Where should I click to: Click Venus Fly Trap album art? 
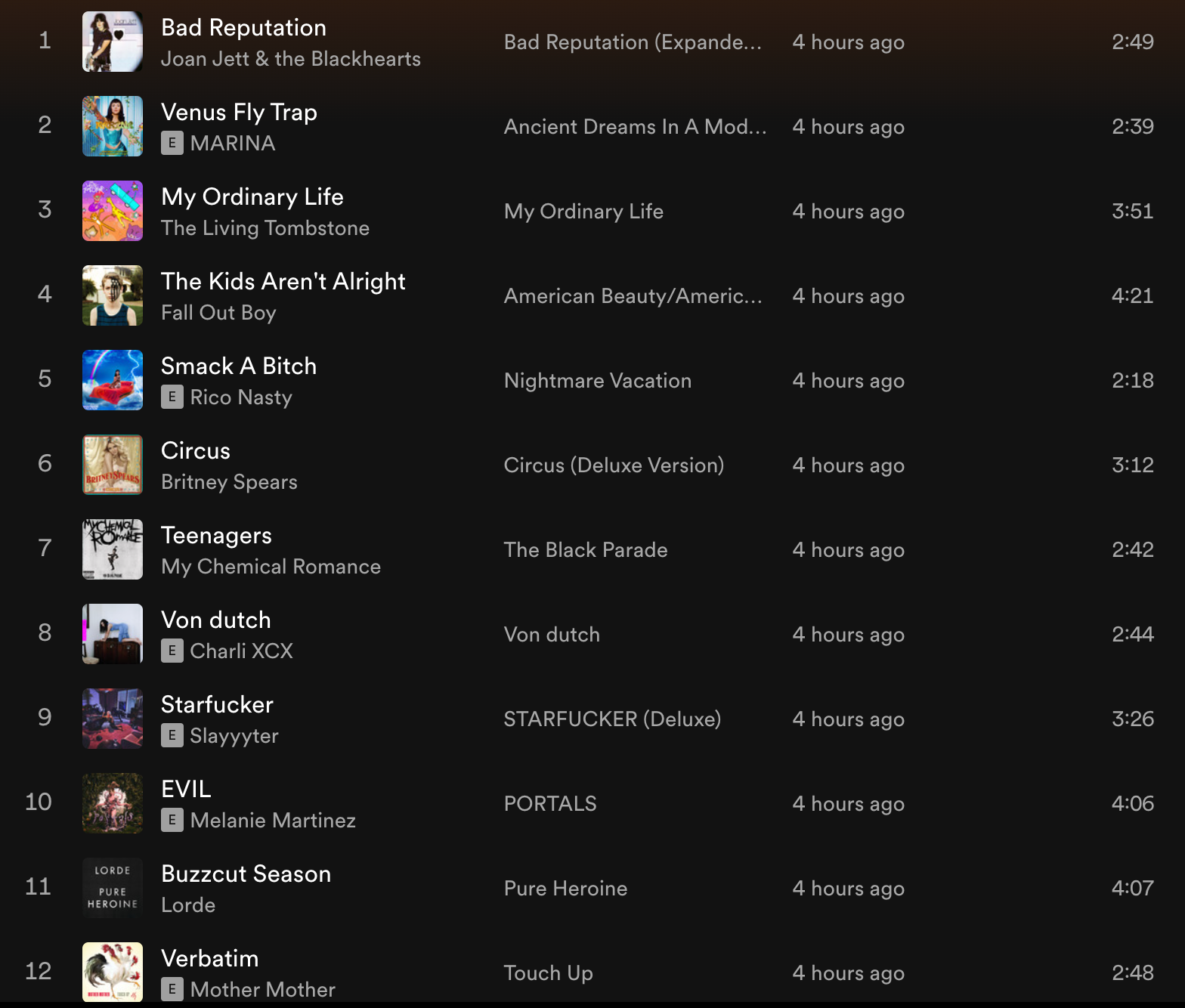[113, 126]
